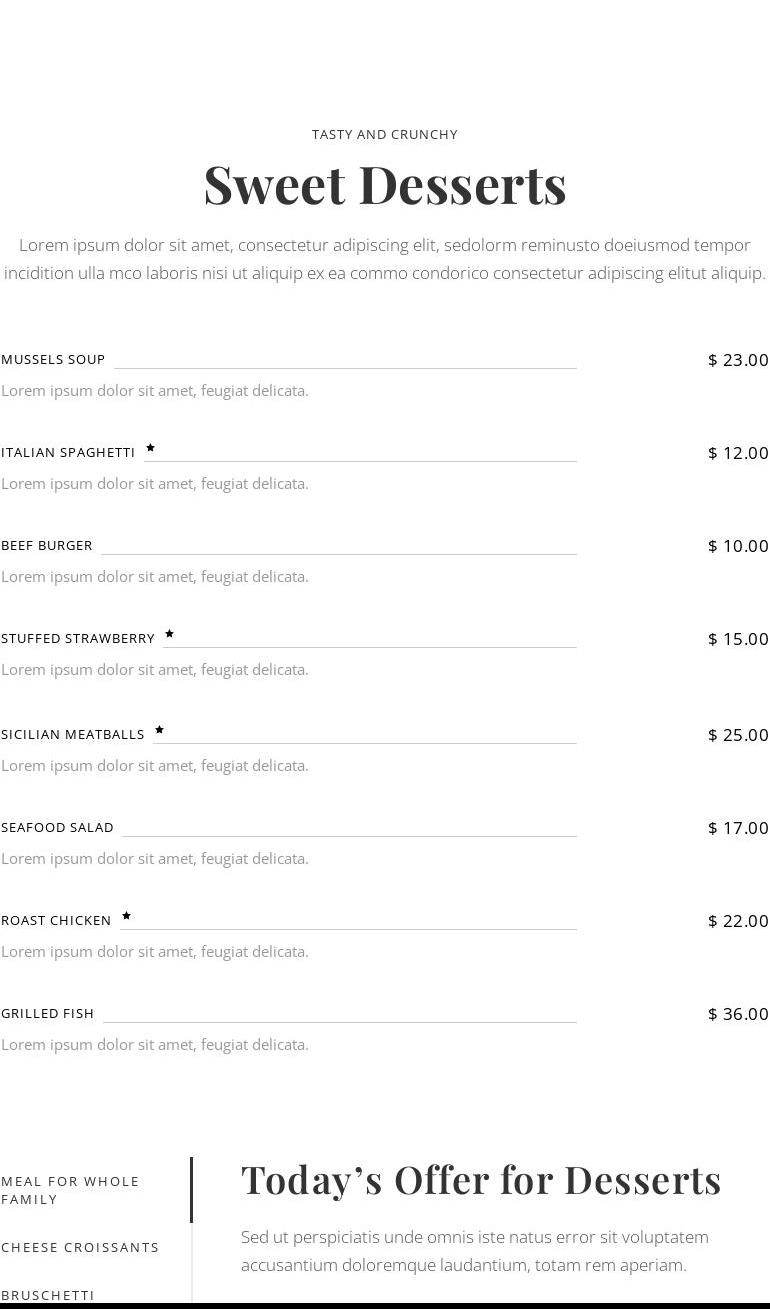The image size is (770, 1309).
Task: Click the star icon beside Roast Chicken
Action: tap(126, 916)
